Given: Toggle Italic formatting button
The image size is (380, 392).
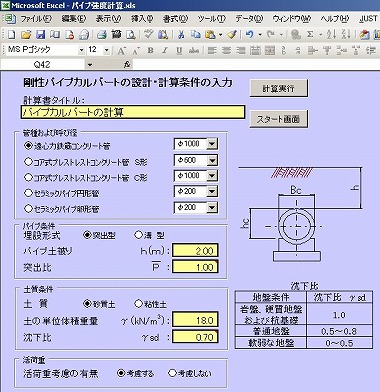Looking at the screenshot, I should point(165,50).
